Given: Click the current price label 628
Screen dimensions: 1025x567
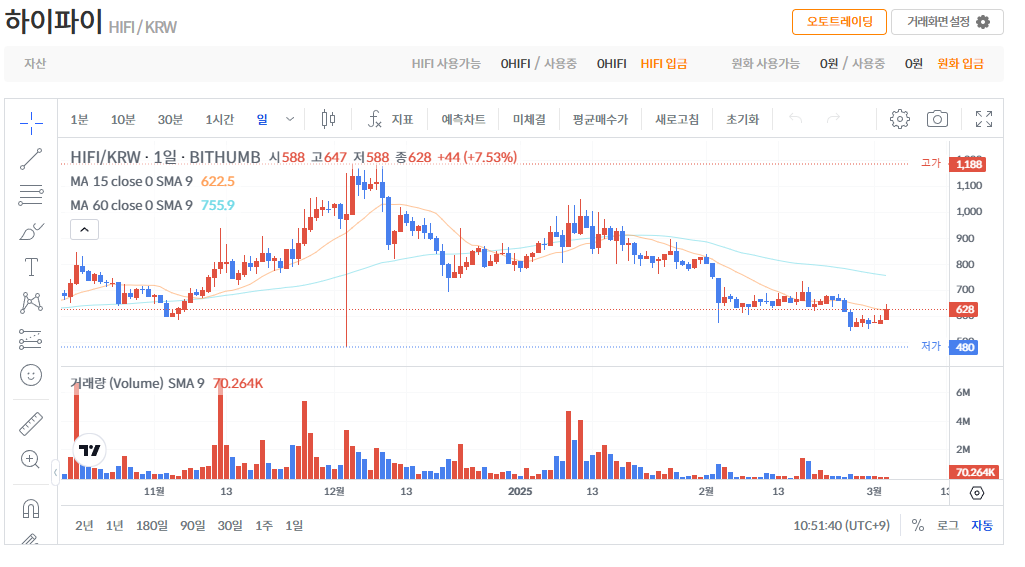Looking at the screenshot, I should [965, 309].
